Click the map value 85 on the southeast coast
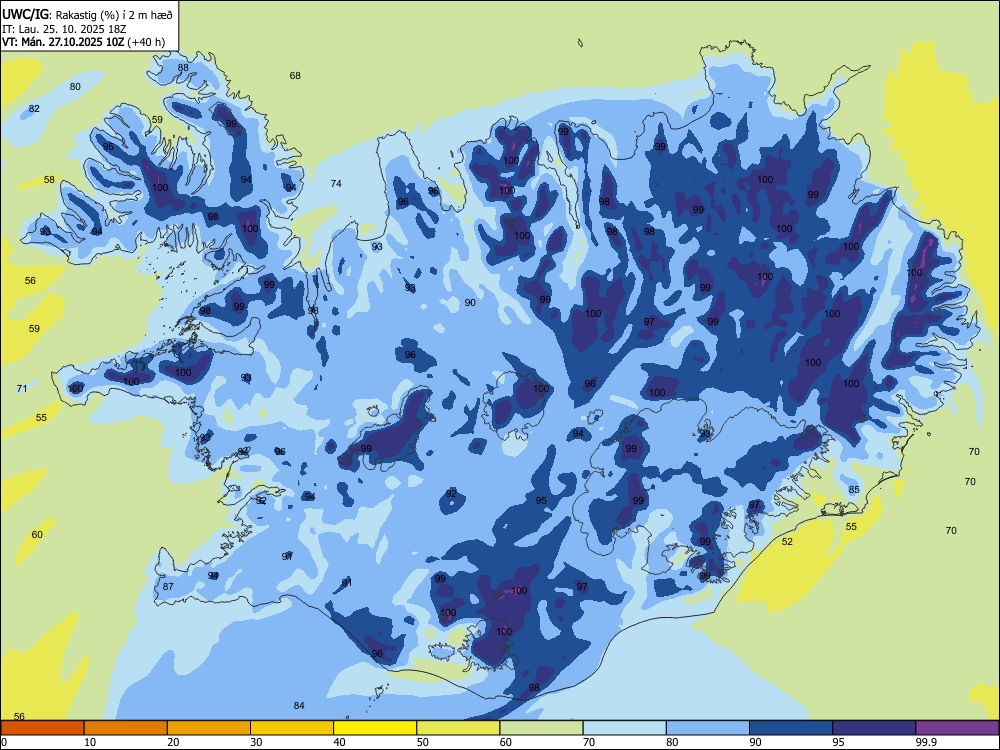Image resolution: width=1000 pixels, height=750 pixels. click(854, 490)
